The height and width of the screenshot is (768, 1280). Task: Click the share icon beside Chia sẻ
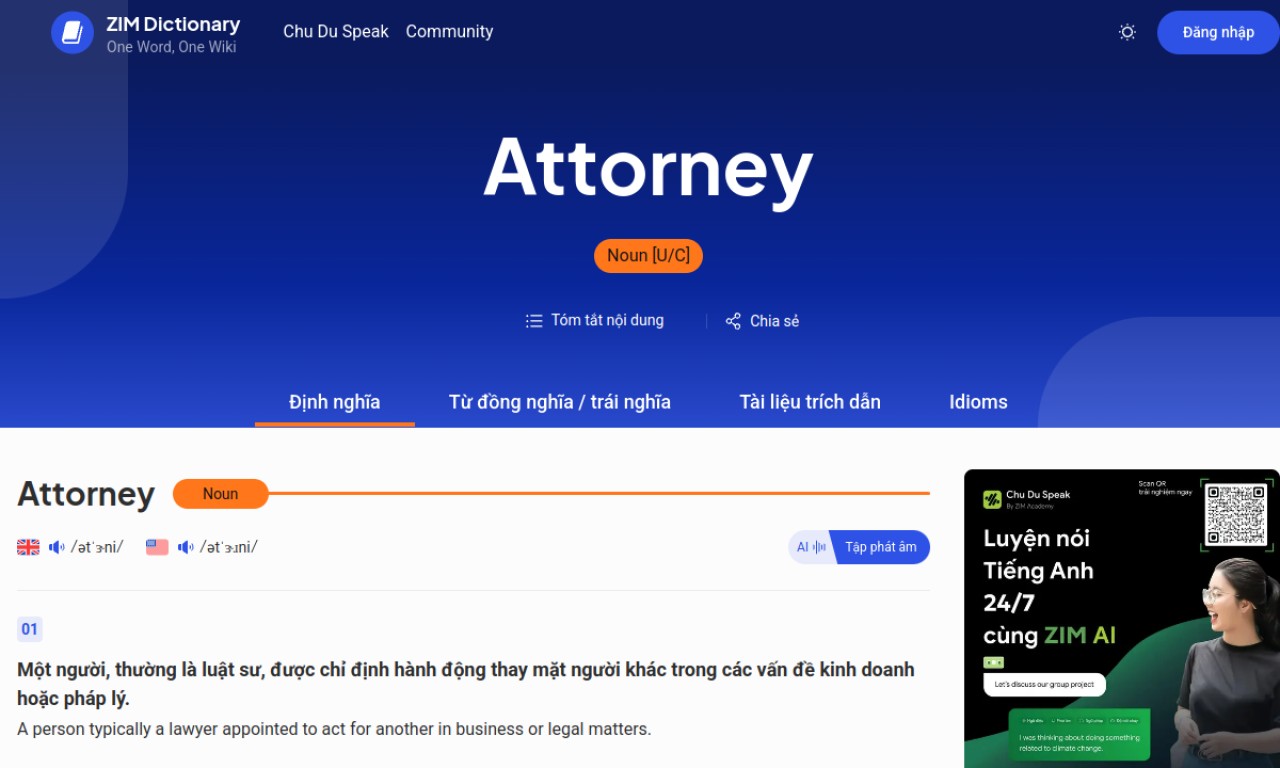[733, 321]
